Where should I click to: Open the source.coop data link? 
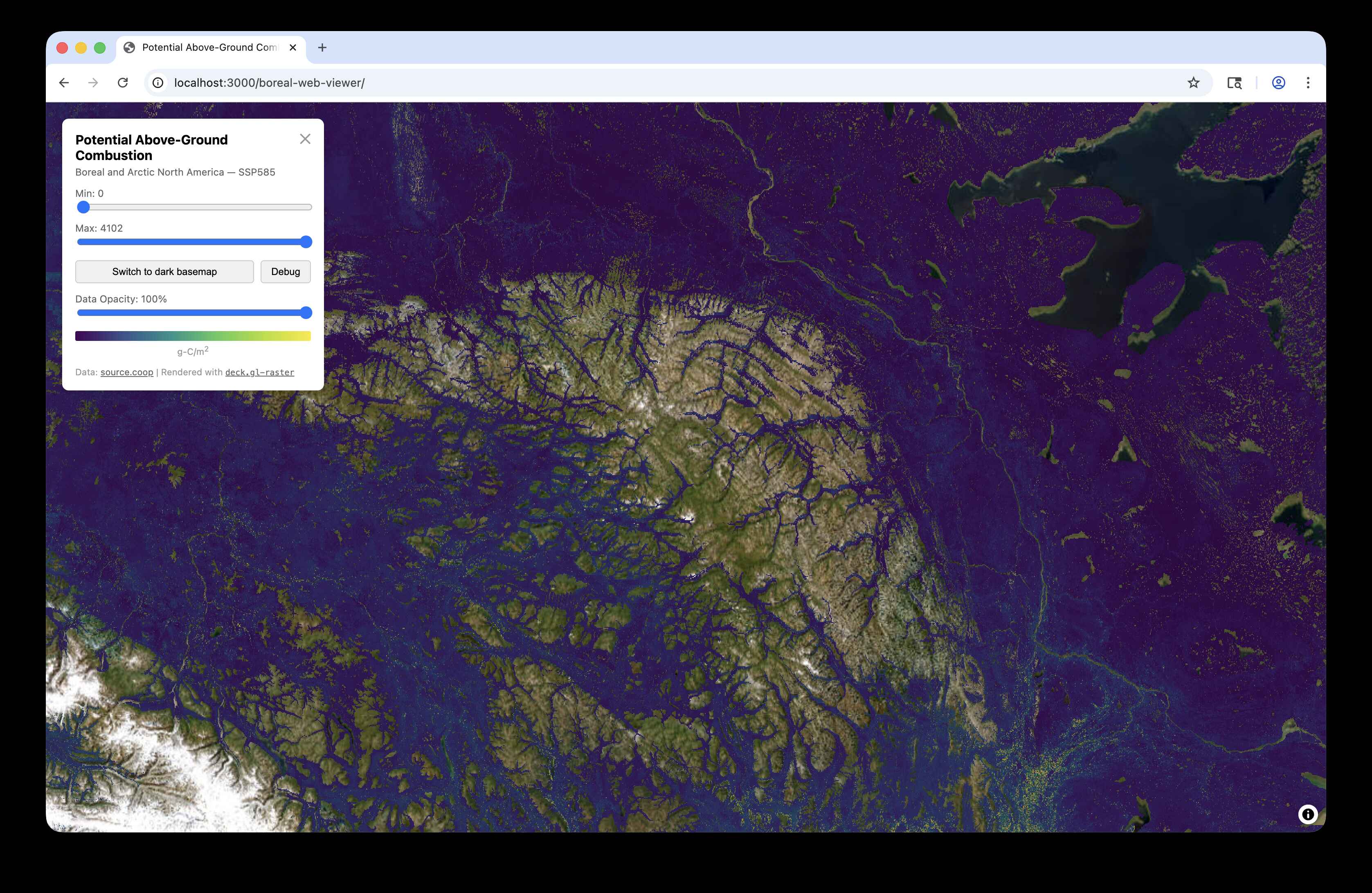(x=127, y=373)
